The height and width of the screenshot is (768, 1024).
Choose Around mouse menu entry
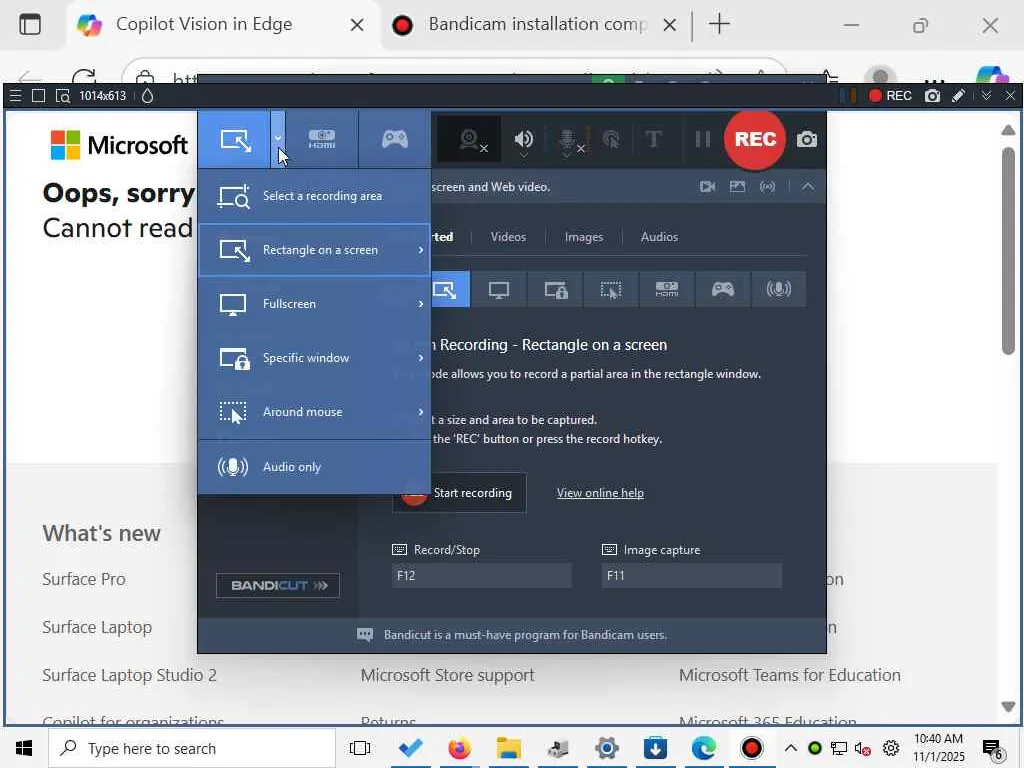314,412
